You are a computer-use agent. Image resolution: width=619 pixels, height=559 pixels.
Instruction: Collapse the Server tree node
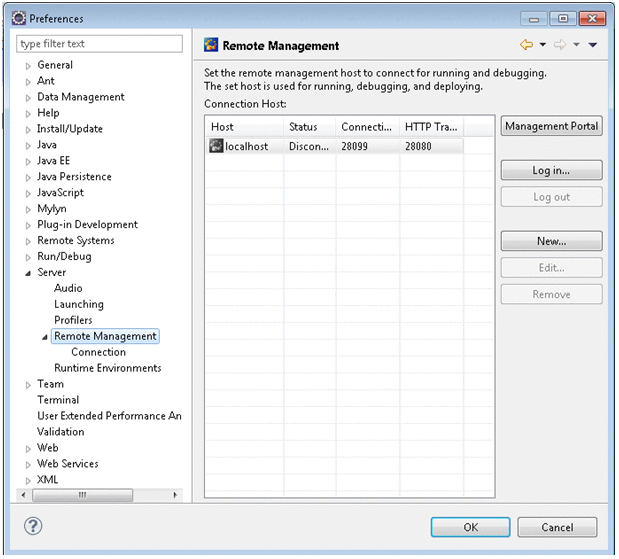[28, 273]
